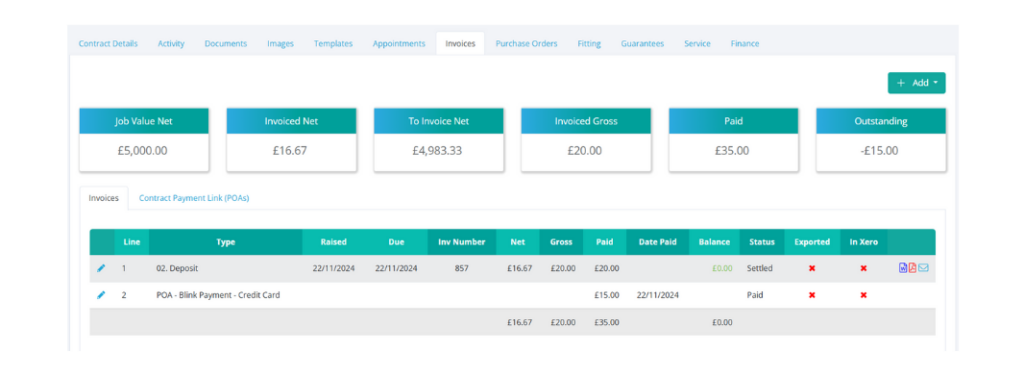Click the Job Value Net card
This screenshot has width=1024, height=376.
click(x=144, y=140)
